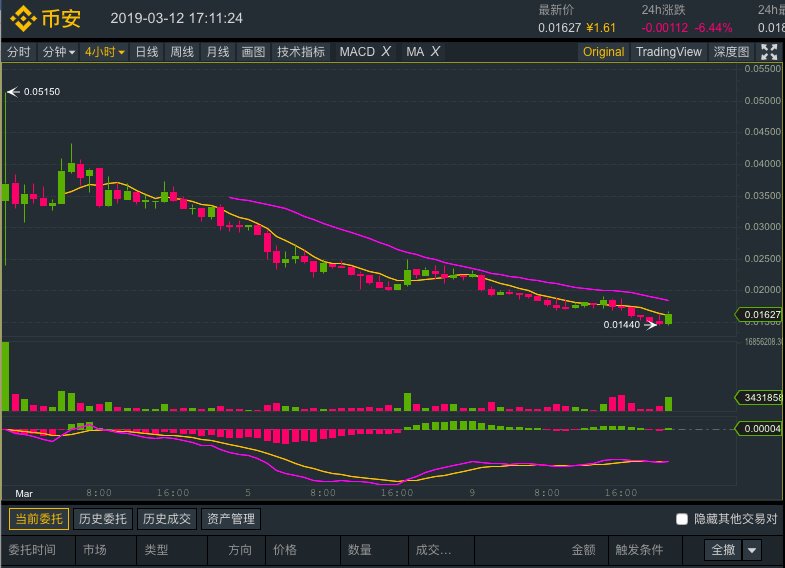785x568 pixels.
Task: Click the Mar date label on time axis
Action: (x=24, y=493)
